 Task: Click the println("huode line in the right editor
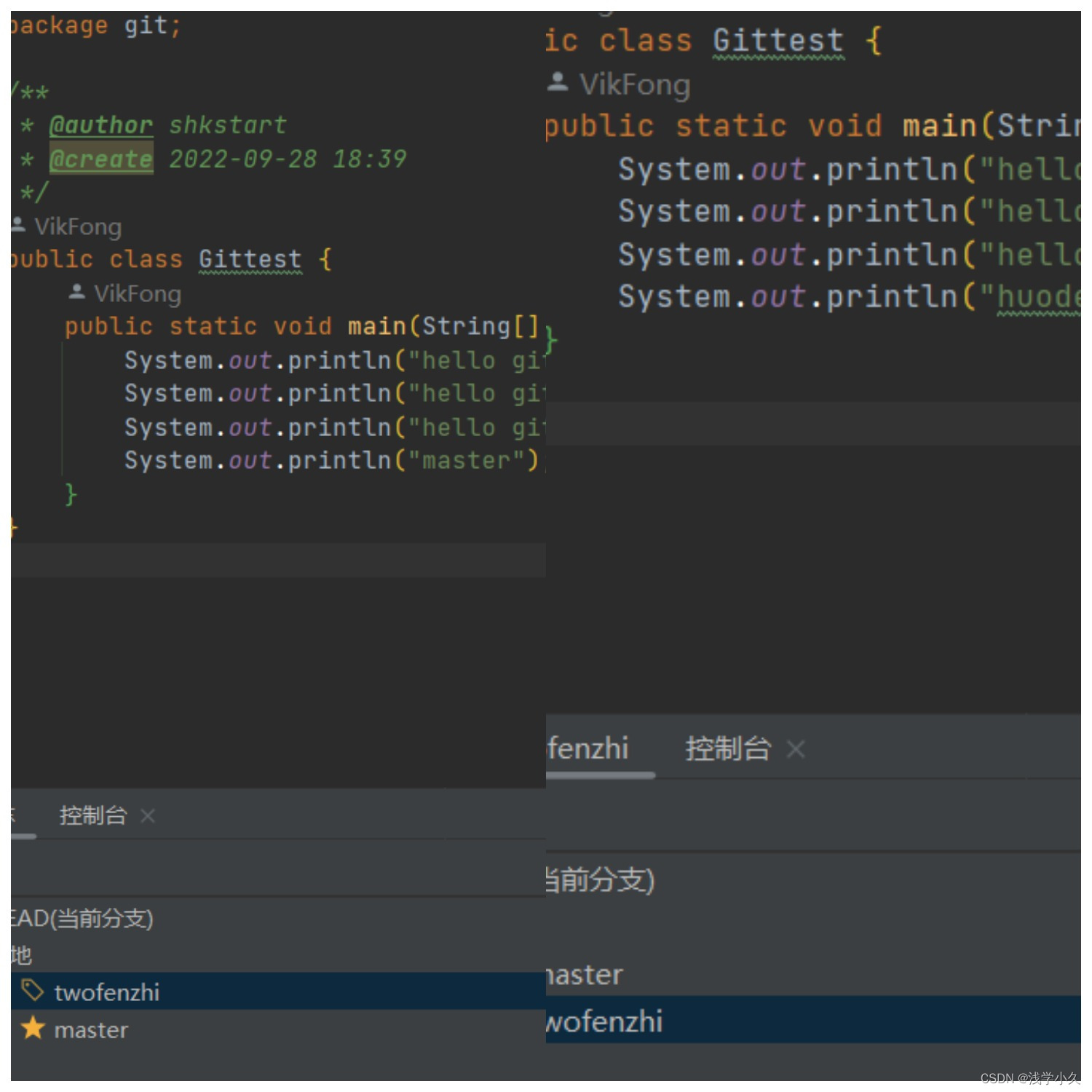850,296
